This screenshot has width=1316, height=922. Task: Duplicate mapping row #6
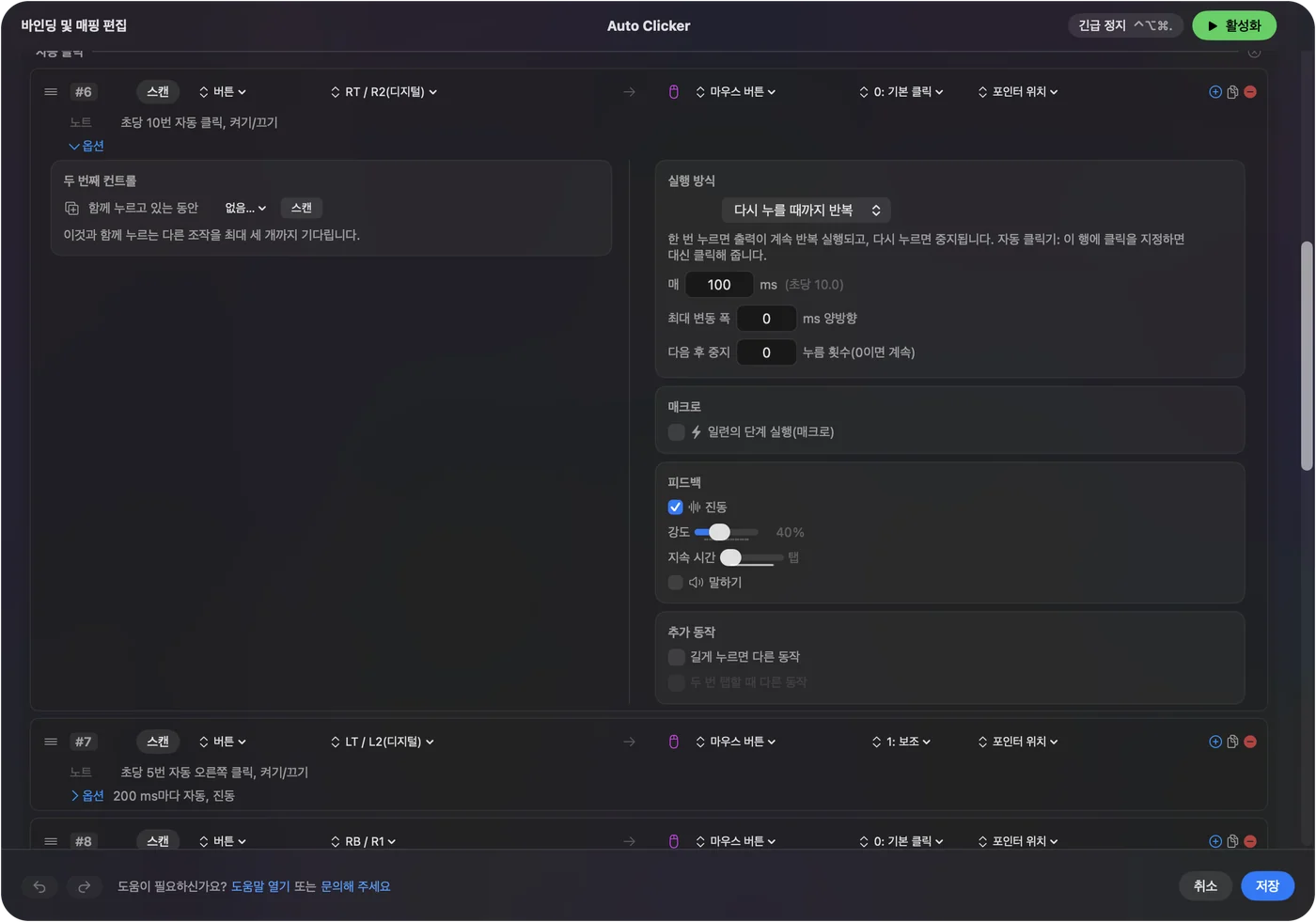click(x=1232, y=92)
